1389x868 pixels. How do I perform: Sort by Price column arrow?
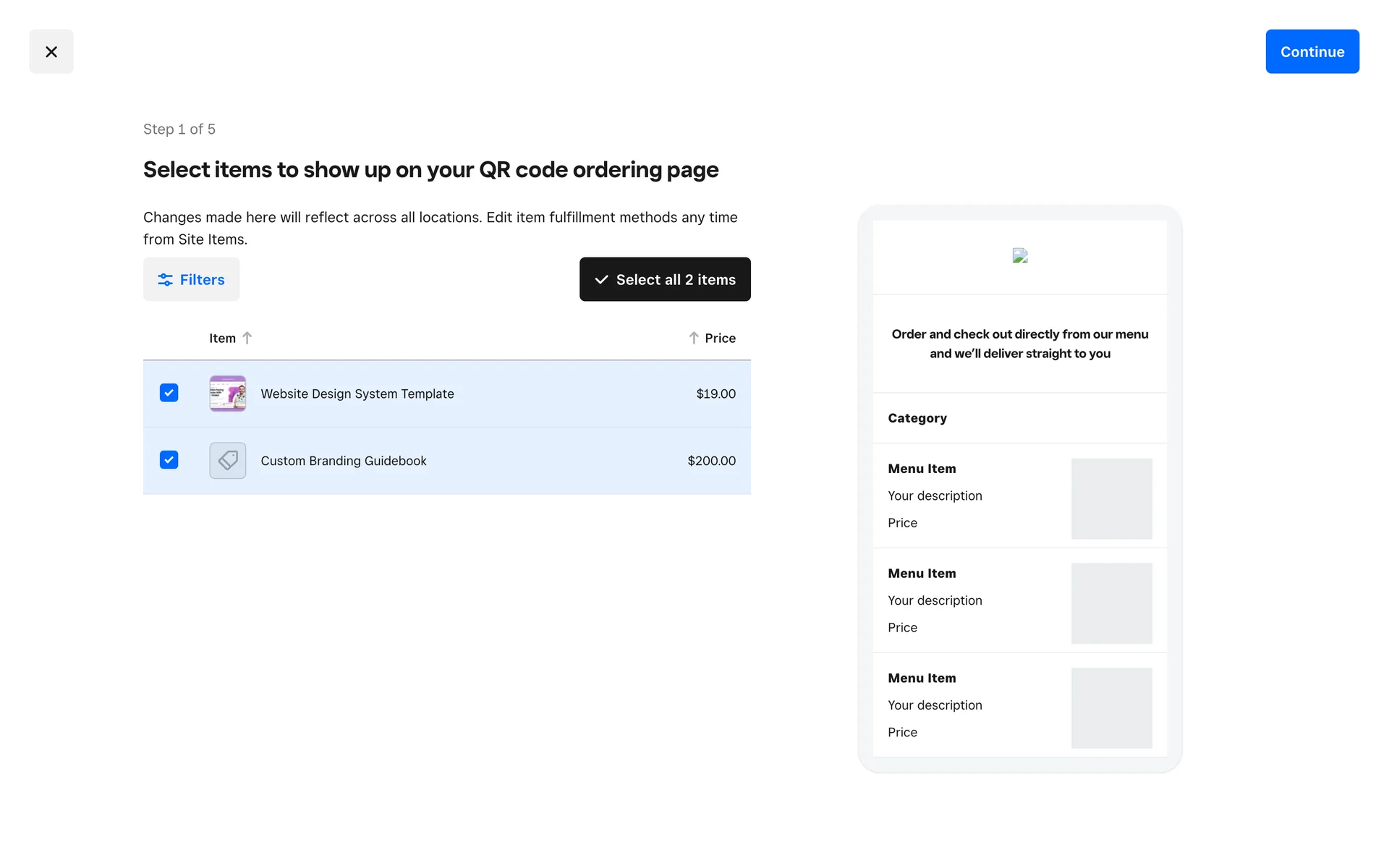click(693, 338)
